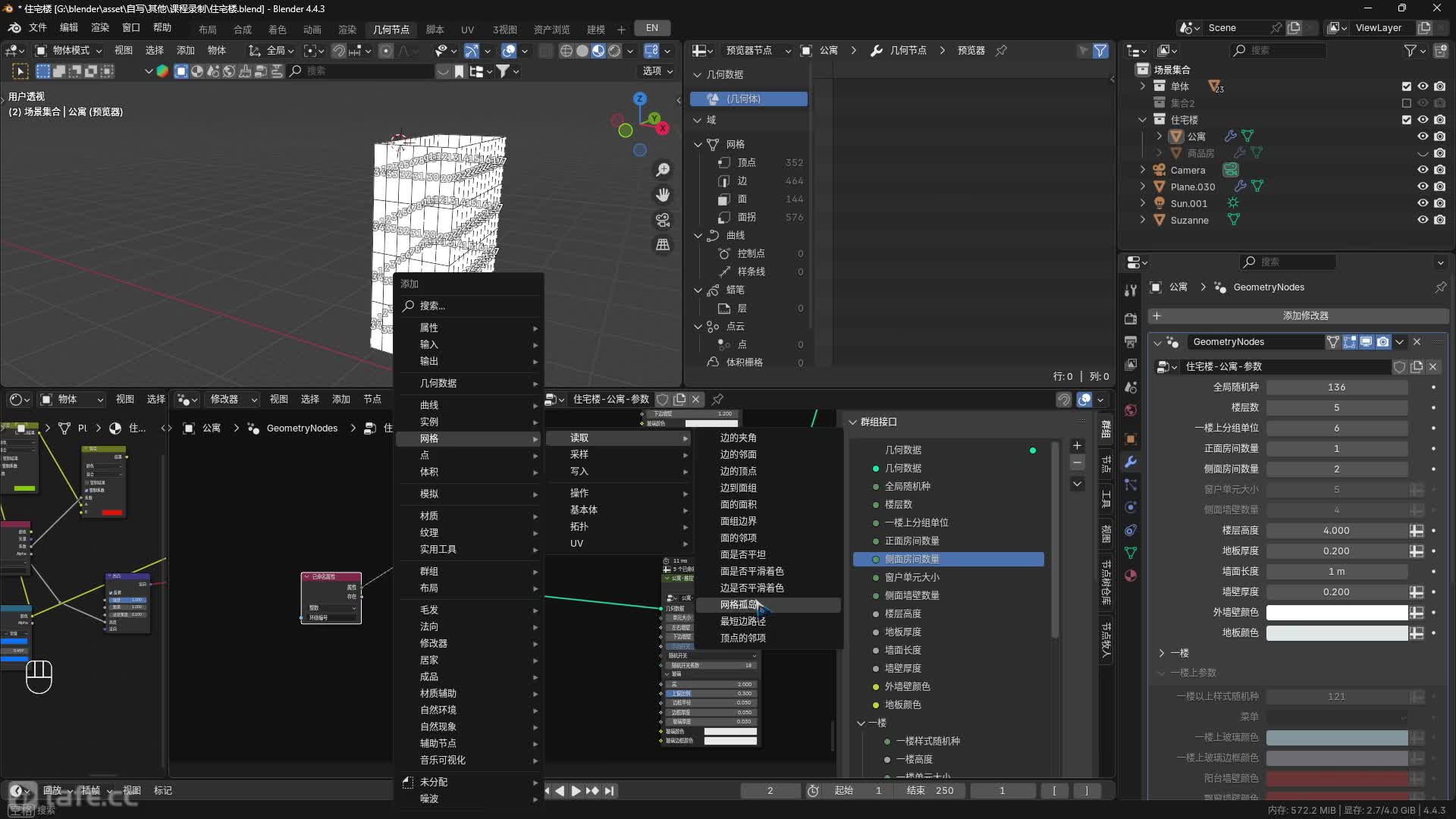Open the Object Data mesh properties tab

click(x=1131, y=553)
